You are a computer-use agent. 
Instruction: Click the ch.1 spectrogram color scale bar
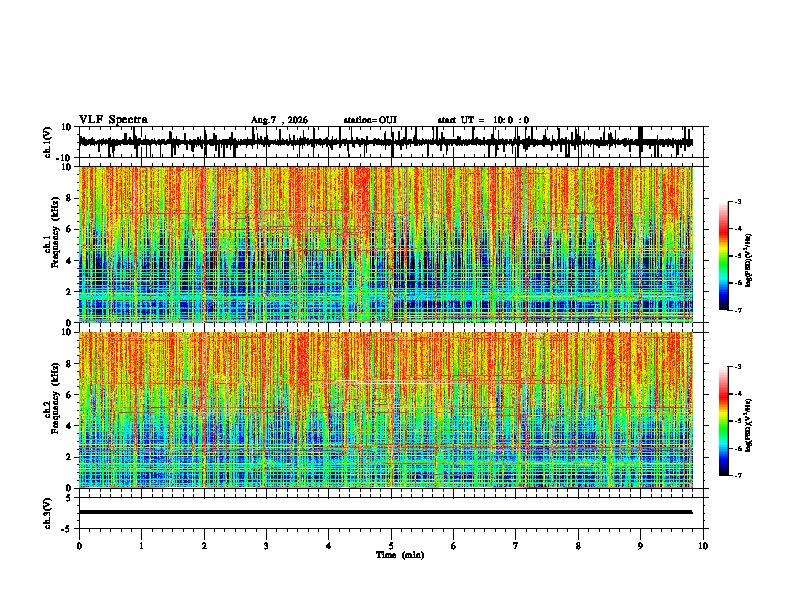click(x=723, y=256)
